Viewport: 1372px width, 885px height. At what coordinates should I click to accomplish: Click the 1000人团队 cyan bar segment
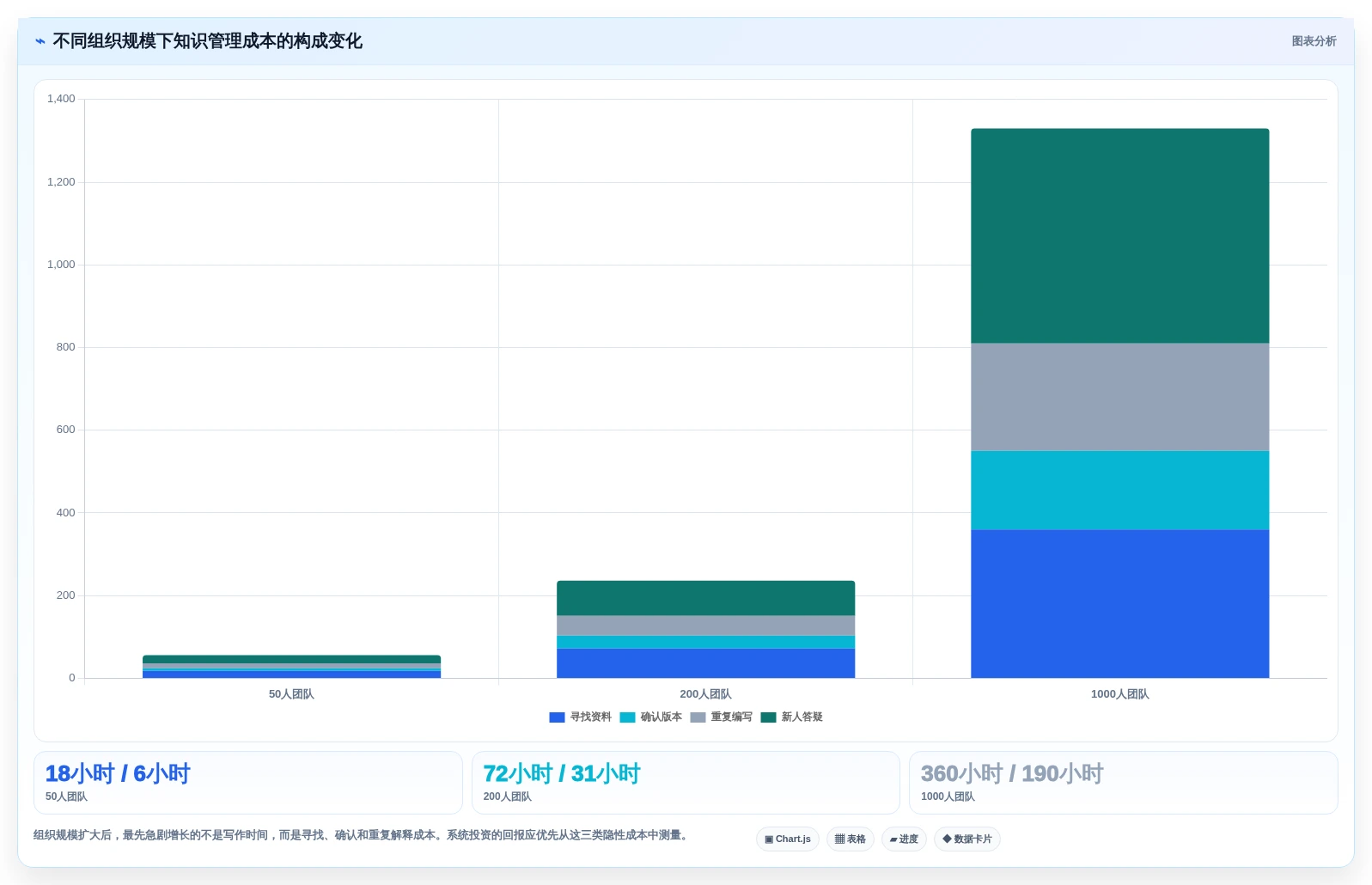click(x=1120, y=491)
